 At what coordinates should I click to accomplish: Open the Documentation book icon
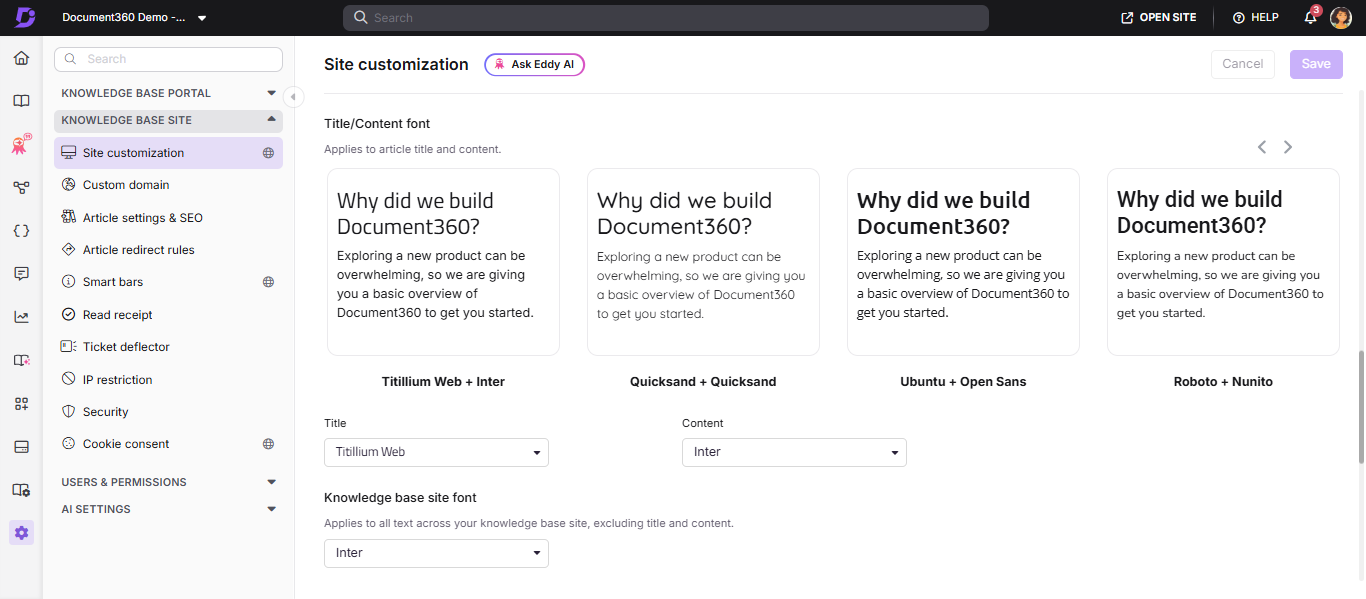tap(21, 101)
